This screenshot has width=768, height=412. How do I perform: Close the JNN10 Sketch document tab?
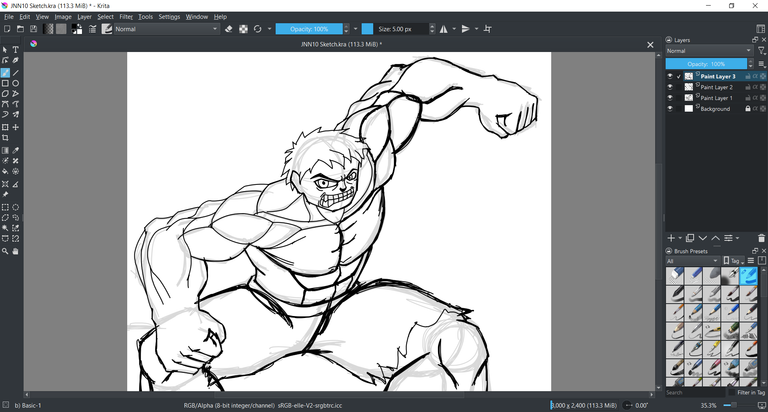pyautogui.click(x=650, y=45)
